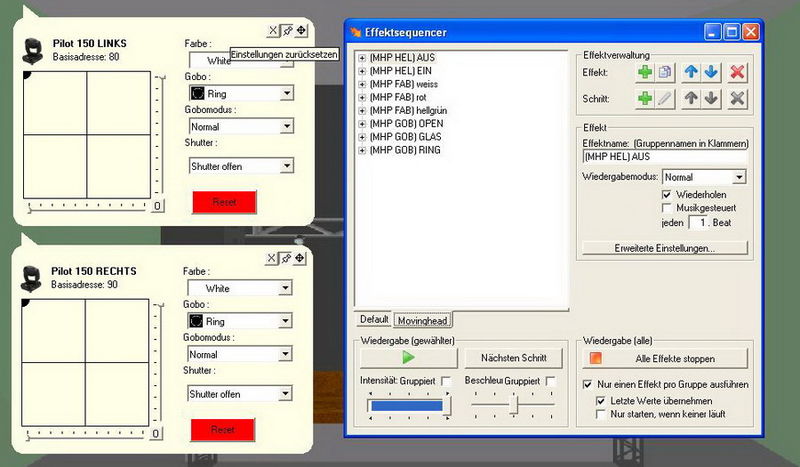
Task: Add a new step in Schritt row
Action: 645,98
